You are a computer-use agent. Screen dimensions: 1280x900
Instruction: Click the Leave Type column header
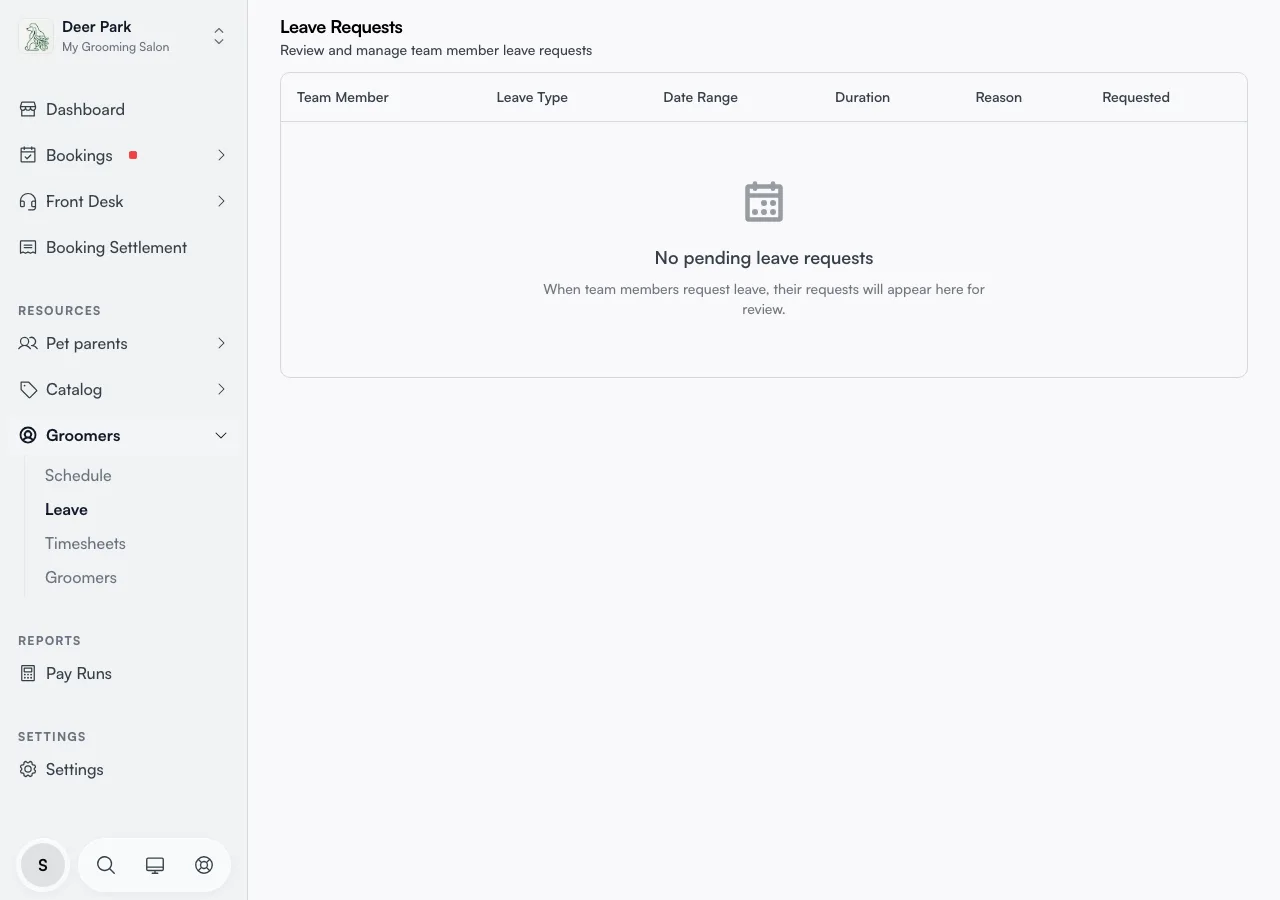[x=532, y=97]
